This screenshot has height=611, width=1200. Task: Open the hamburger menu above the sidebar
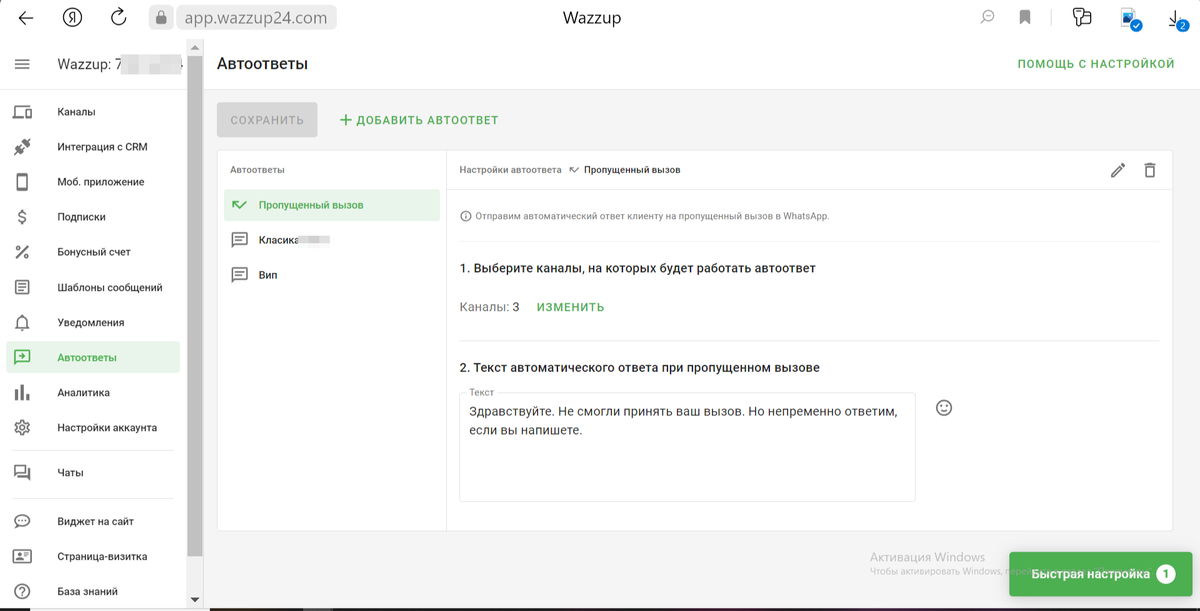pos(20,64)
